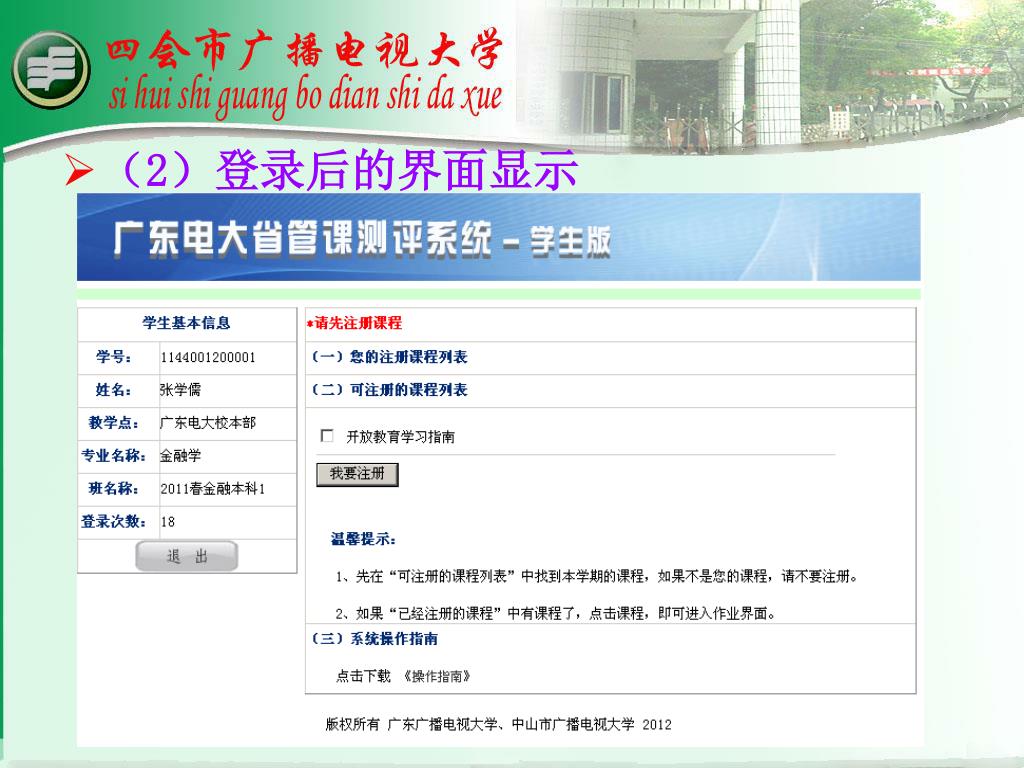Click the 广东电大省管课测评系统 banner

click(498, 237)
